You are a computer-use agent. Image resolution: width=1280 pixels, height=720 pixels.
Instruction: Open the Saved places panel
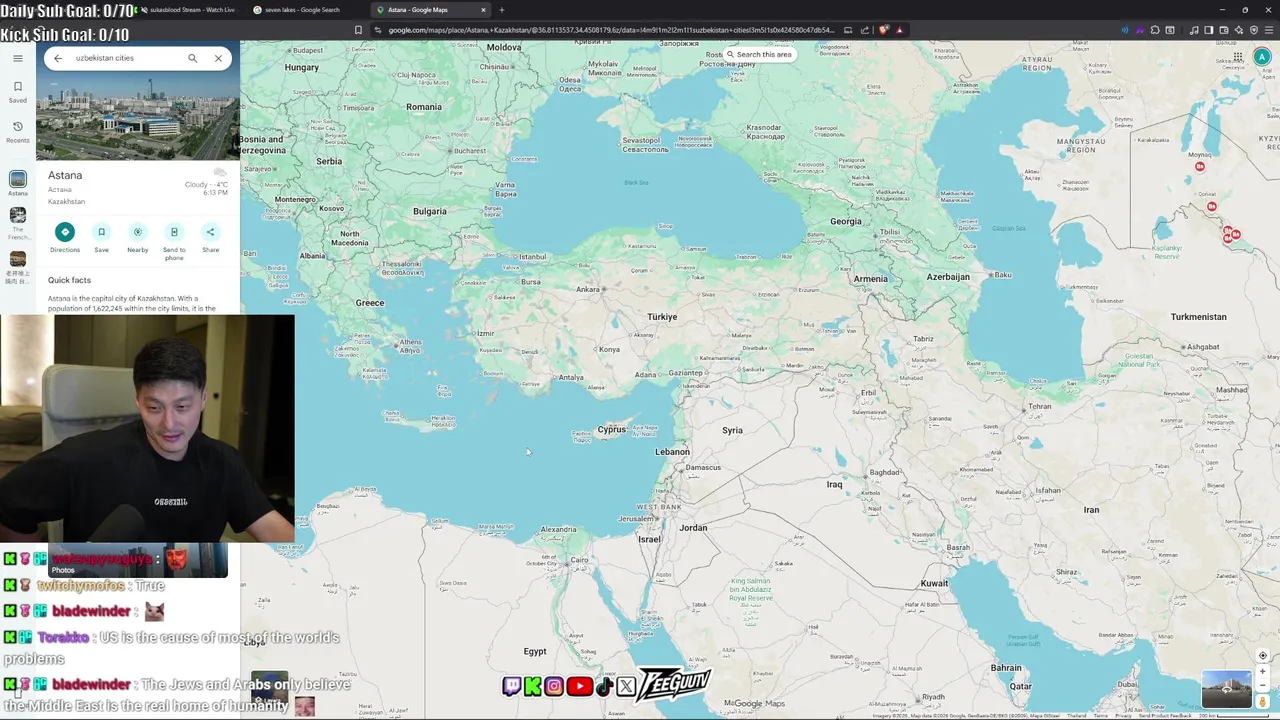pos(18,91)
